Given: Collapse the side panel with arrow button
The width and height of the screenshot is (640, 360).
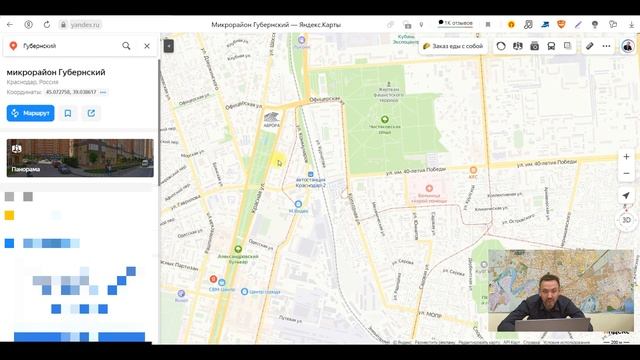Looking at the screenshot, I should click(x=169, y=46).
